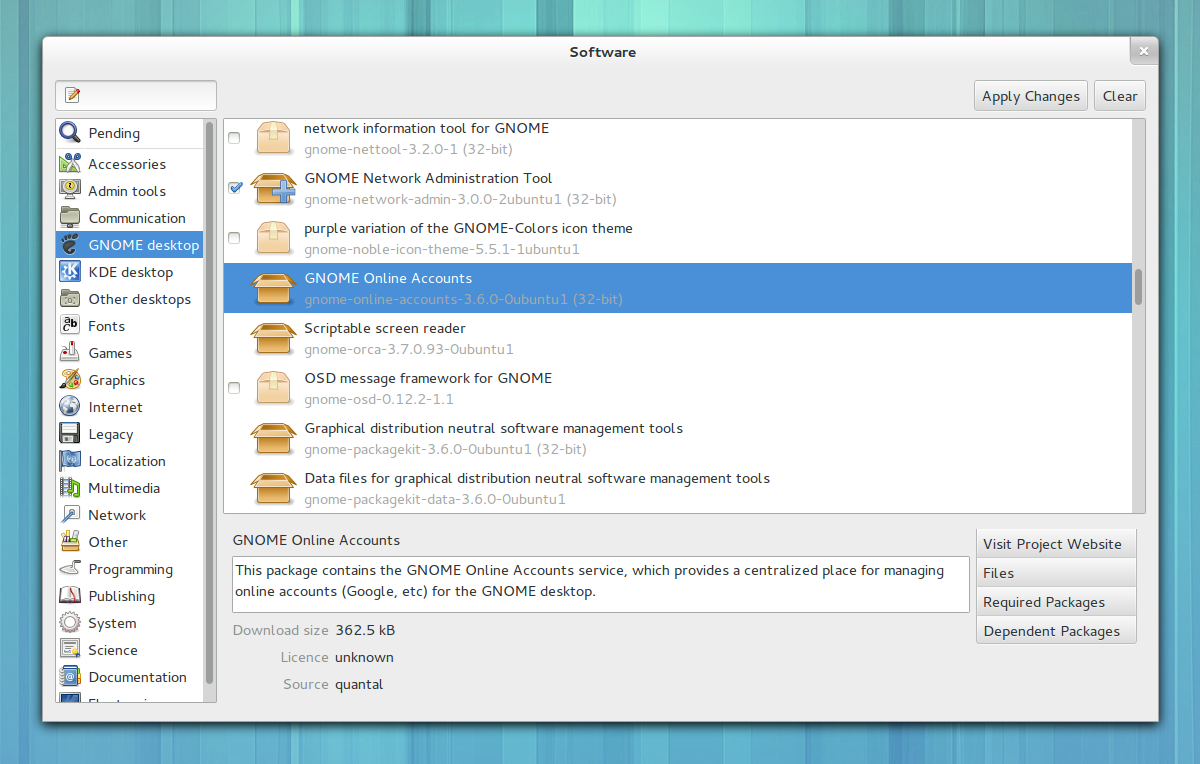Apply the pending changes
This screenshot has width=1200, height=764.
tap(1031, 96)
